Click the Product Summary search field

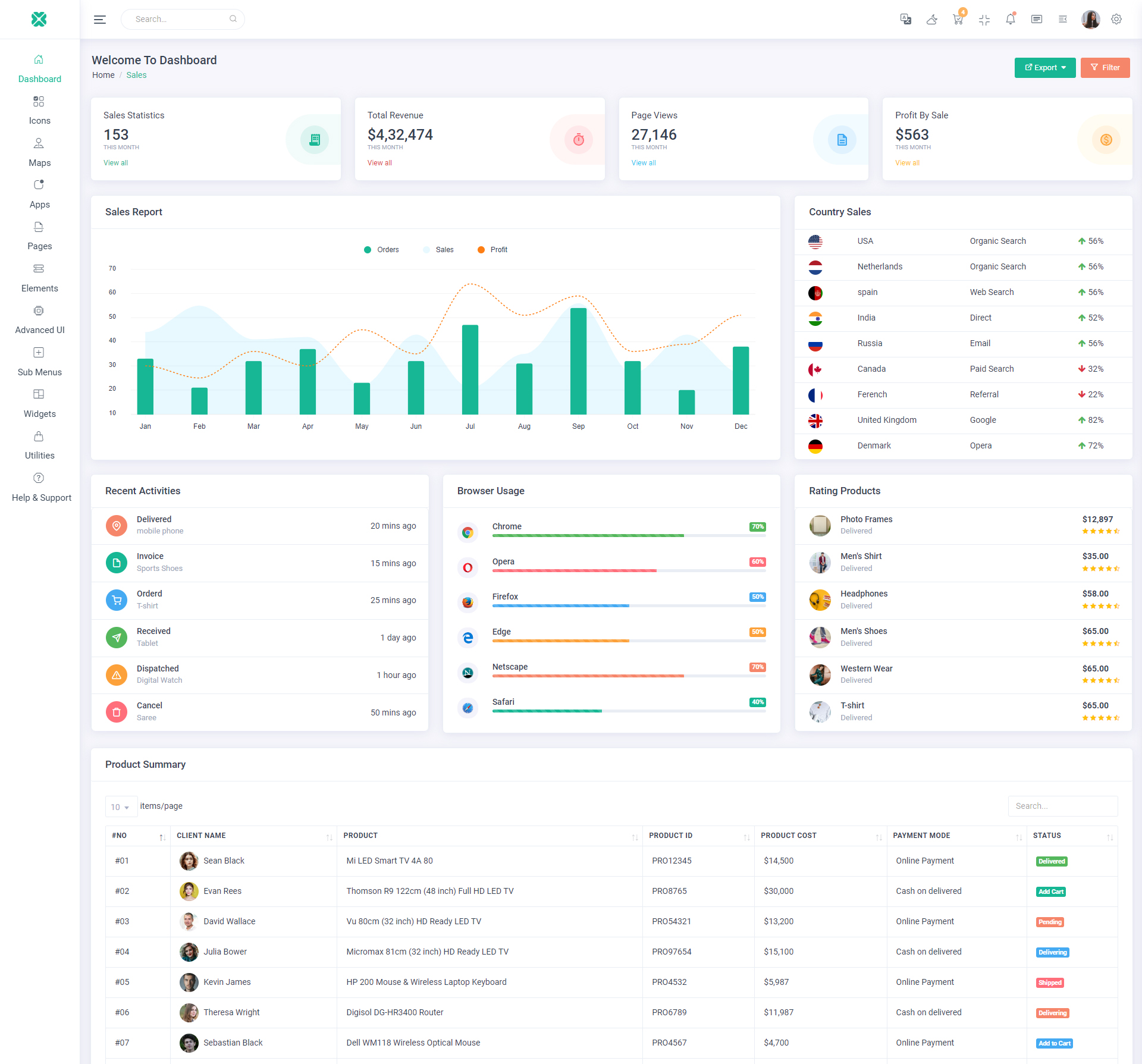point(1062,806)
